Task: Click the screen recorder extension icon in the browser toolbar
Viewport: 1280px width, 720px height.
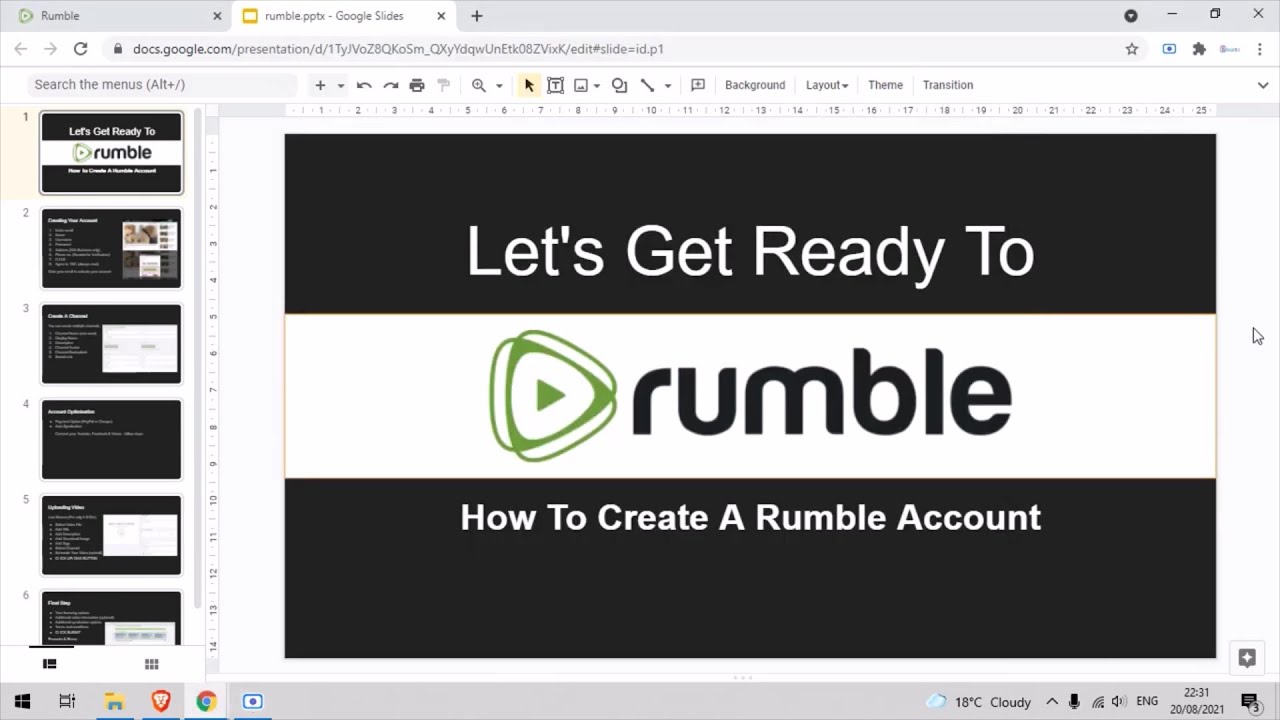Action: pyautogui.click(x=1169, y=49)
